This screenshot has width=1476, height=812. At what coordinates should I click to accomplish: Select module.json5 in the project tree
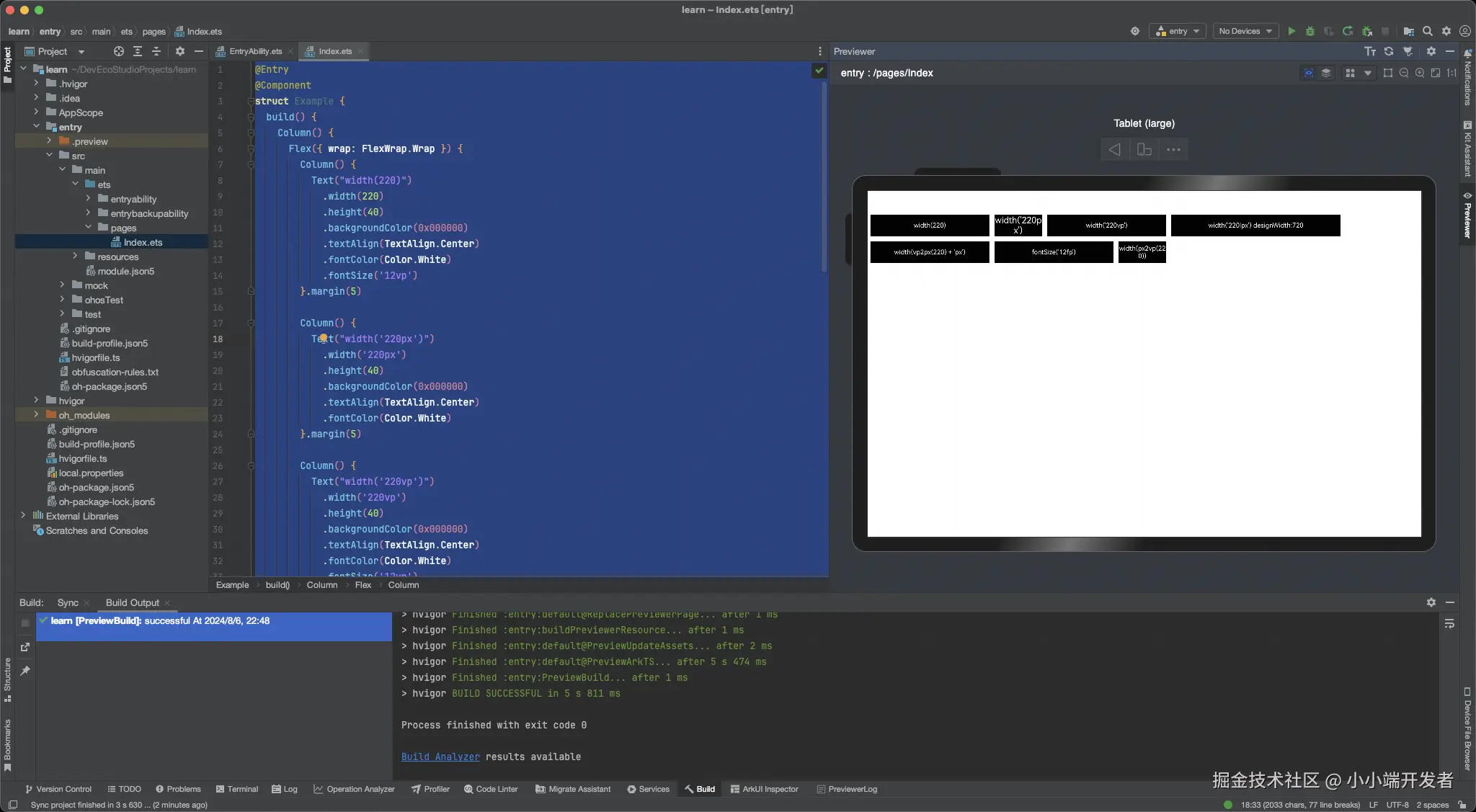(x=125, y=271)
